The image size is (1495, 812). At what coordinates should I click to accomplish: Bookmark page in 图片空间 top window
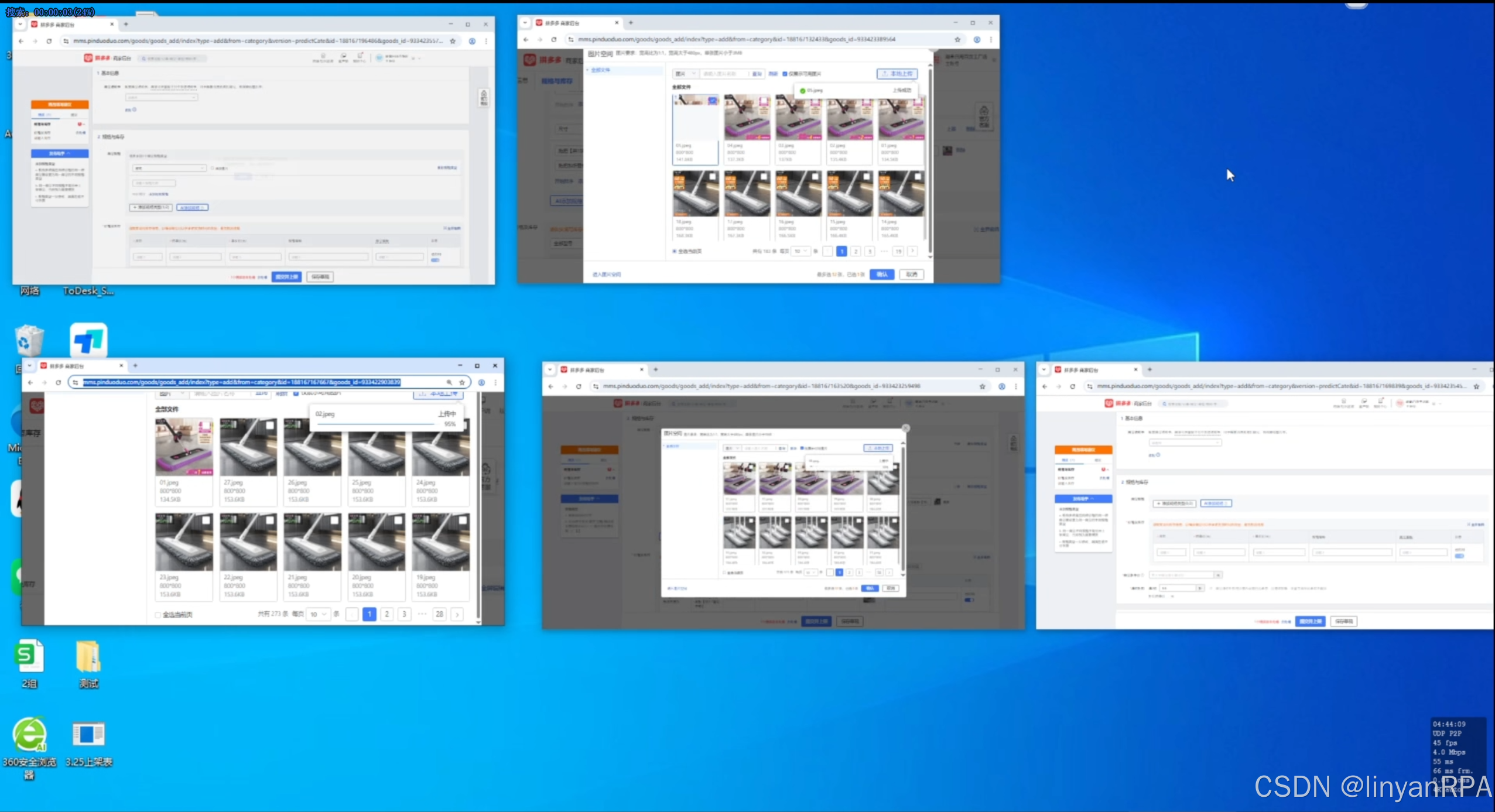957,39
